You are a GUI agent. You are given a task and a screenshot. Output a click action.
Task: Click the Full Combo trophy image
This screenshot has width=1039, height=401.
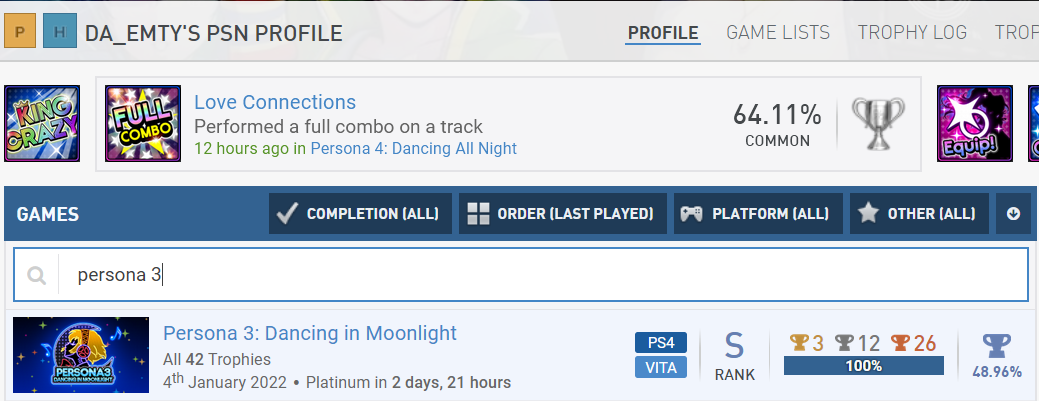[x=142, y=123]
